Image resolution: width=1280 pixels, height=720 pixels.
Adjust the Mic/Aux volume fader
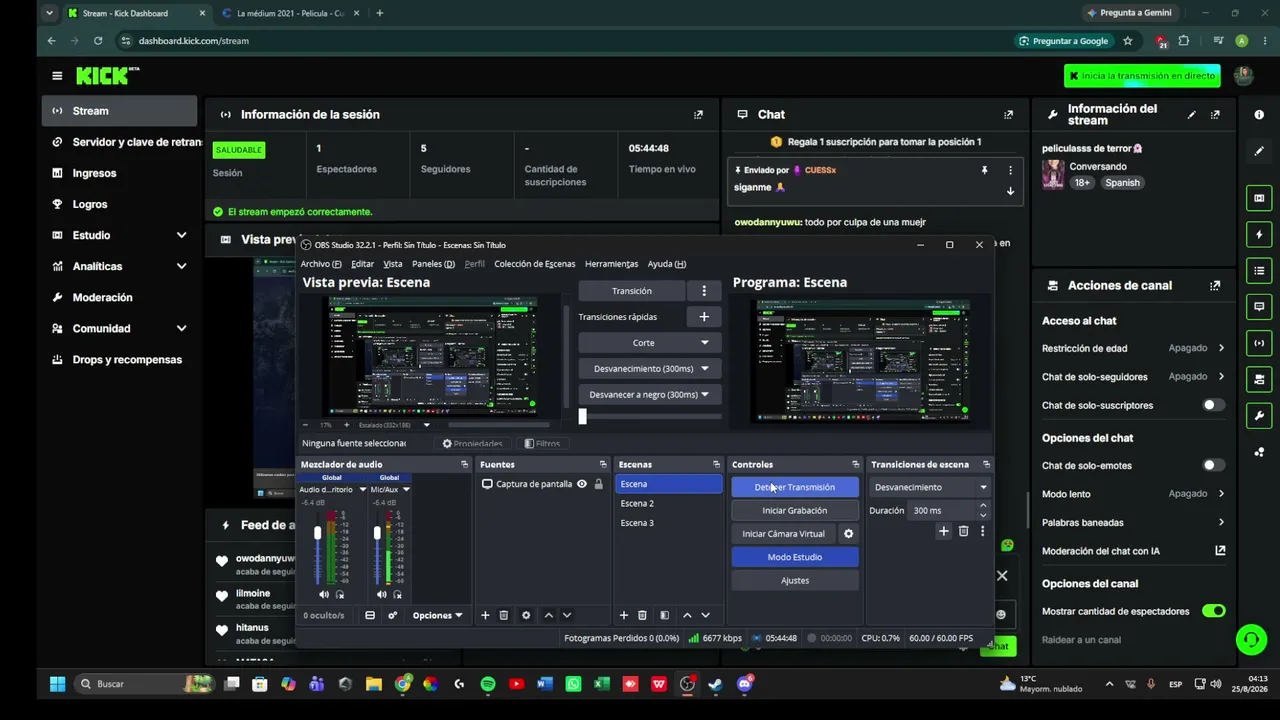pyautogui.click(x=377, y=534)
